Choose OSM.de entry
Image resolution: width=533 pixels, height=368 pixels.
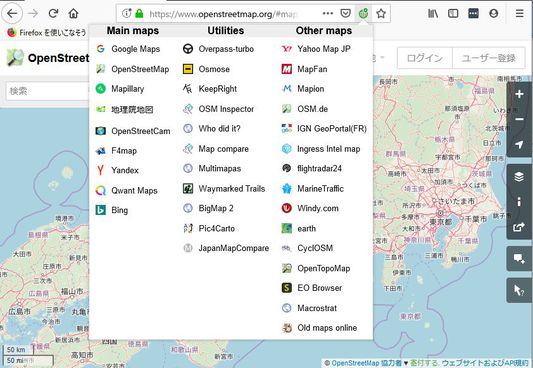point(305,109)
